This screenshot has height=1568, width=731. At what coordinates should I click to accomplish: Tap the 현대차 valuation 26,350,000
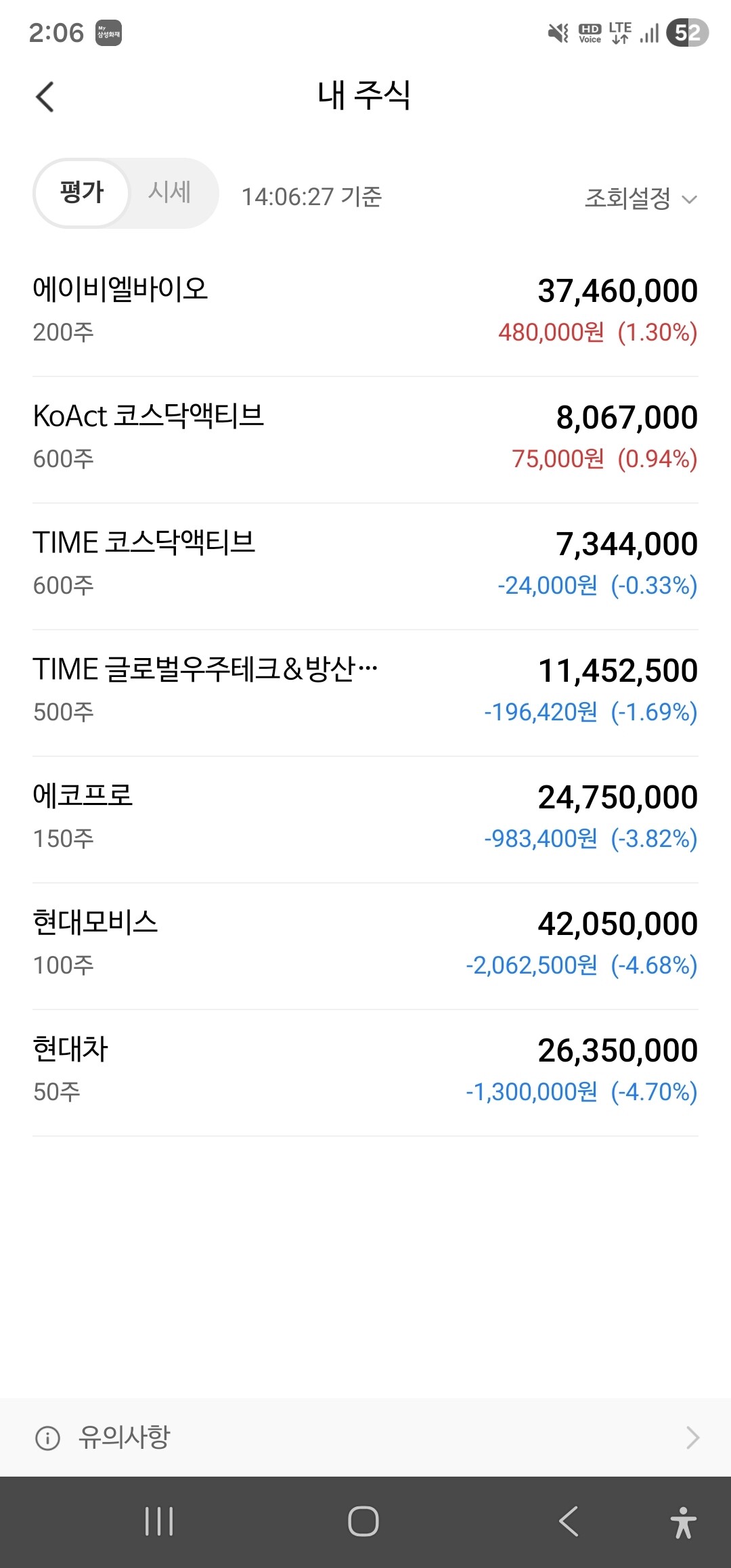tap(617, 1050)
